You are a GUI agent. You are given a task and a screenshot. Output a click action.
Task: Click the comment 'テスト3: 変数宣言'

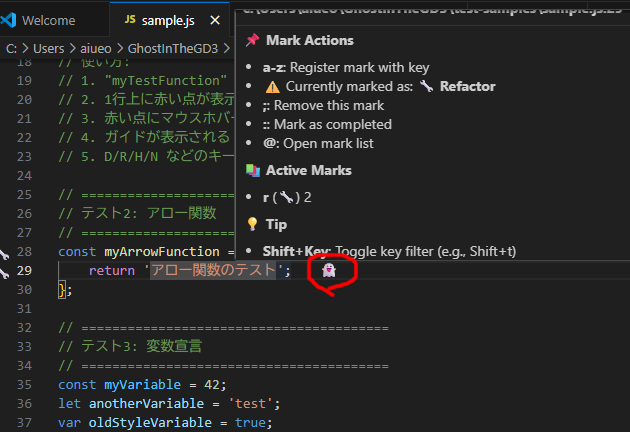coord(131,346)
